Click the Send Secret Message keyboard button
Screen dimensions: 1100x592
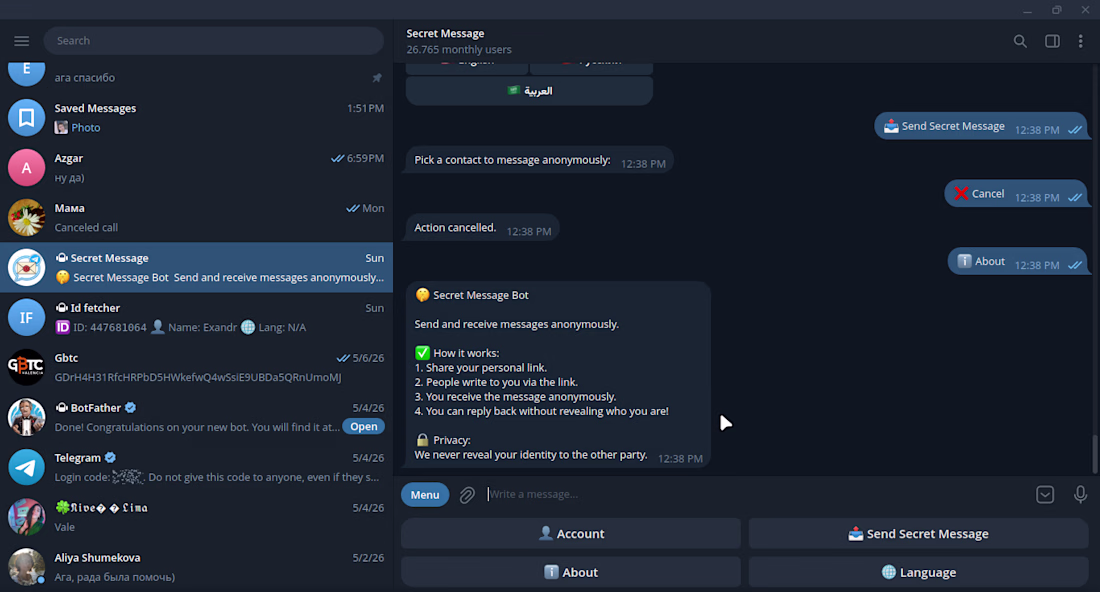[x=918, y=534]
